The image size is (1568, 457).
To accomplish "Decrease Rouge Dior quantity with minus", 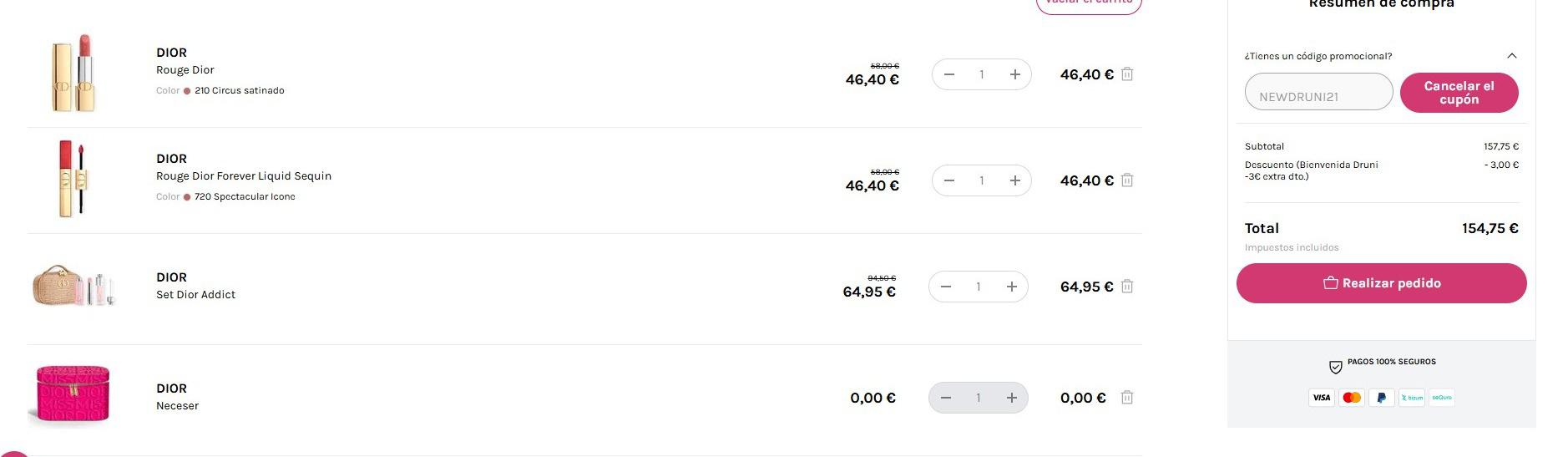I will pos(949,74).
